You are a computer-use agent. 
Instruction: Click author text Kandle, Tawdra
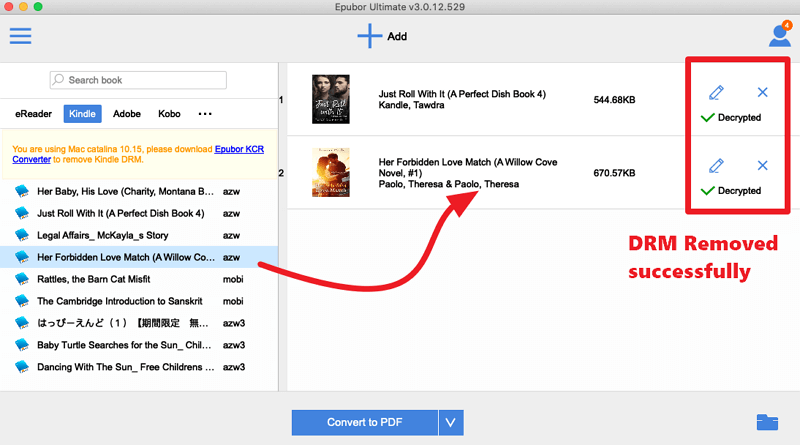pos(411,105)
